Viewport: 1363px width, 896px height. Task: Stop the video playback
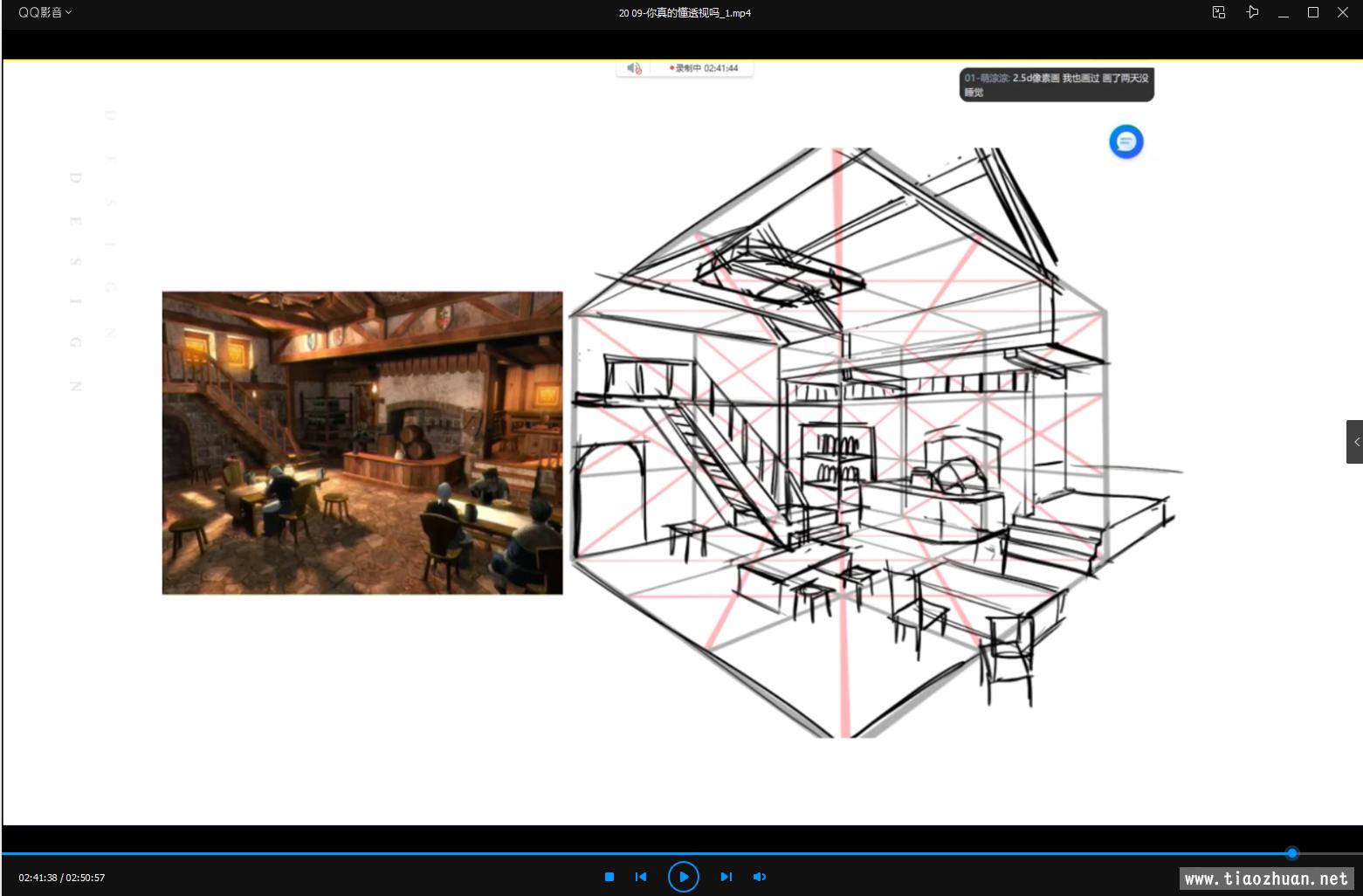[609, 877]
